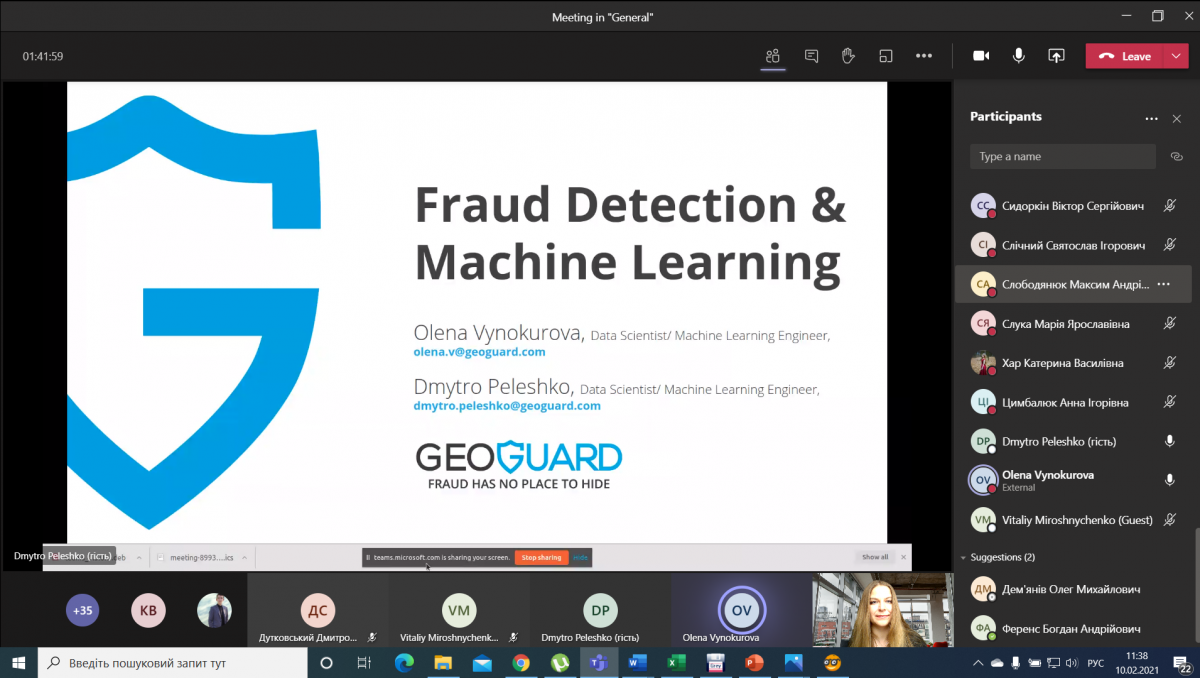Click muted mic icon for Сидоркін Віктор Сергійович

(1169, 206)
